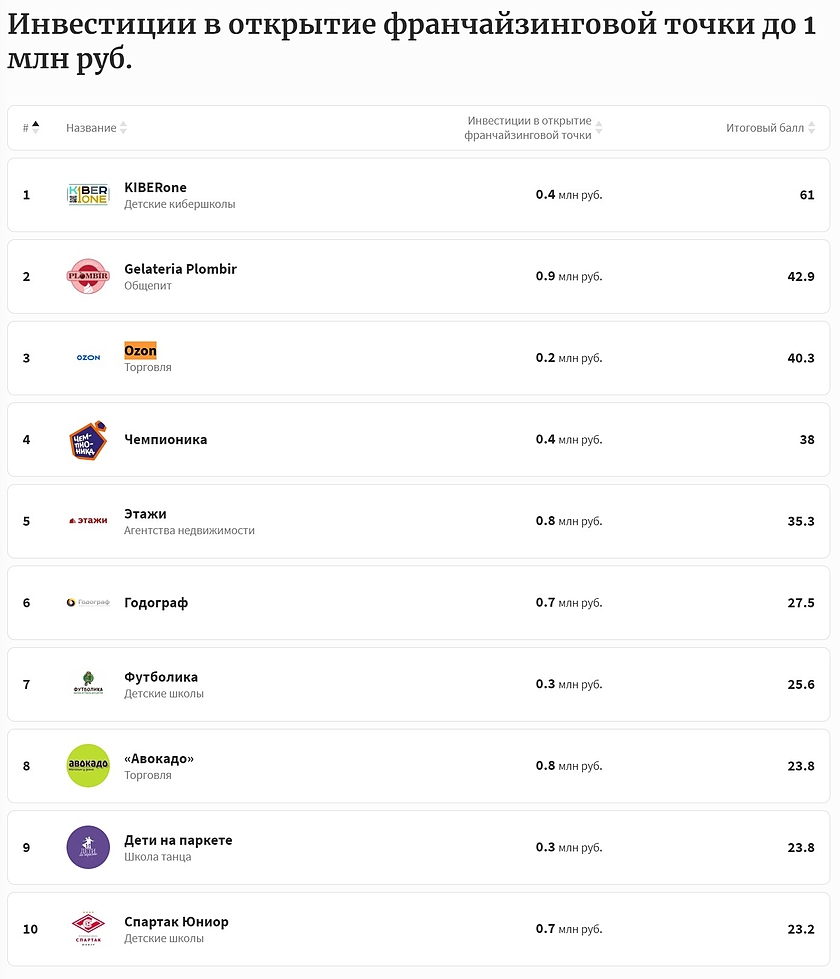
Task: Open the KIBERone franchise name link
Action: (155, 187)
